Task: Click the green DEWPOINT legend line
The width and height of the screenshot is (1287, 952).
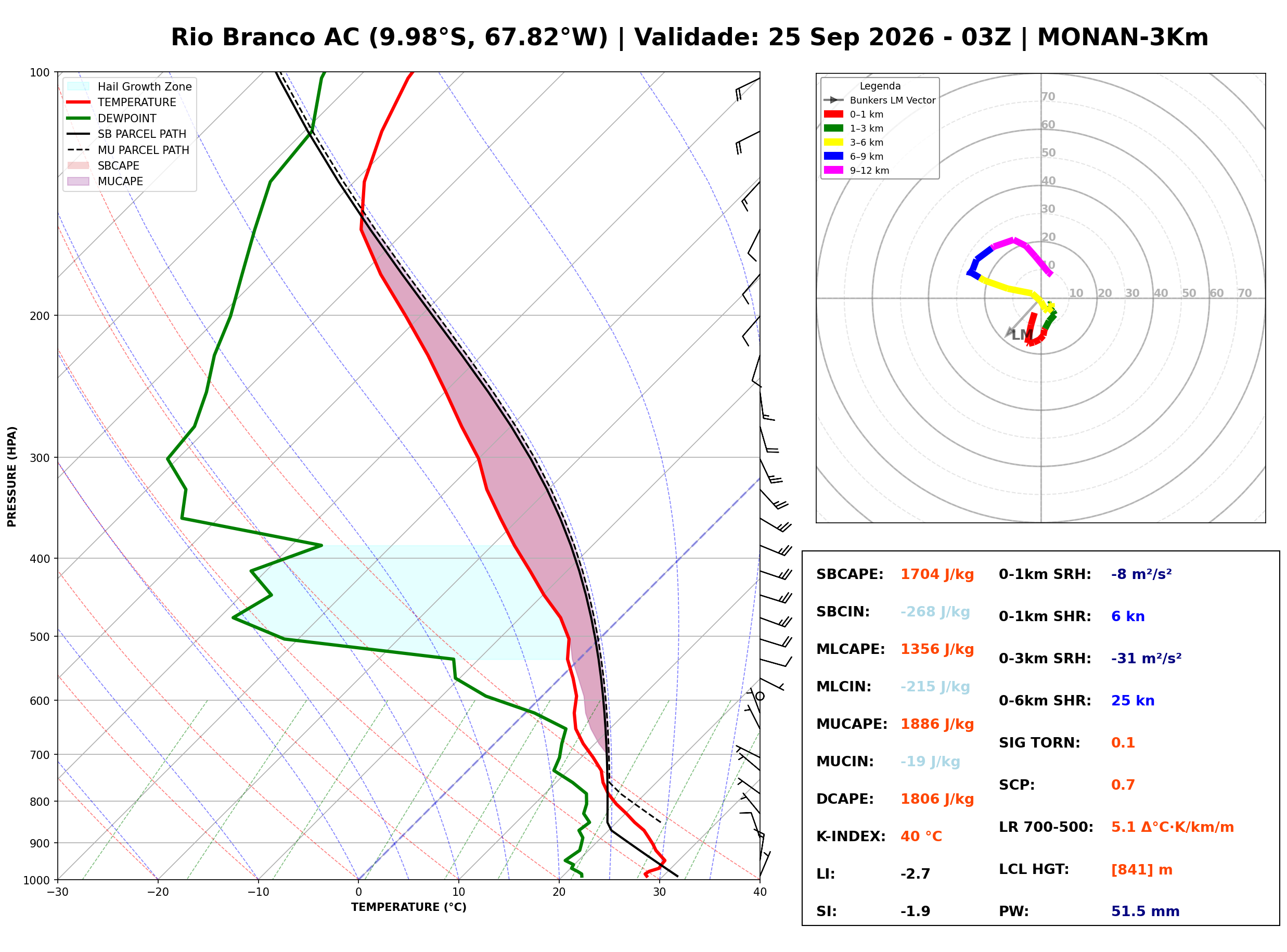Action: point(79,118)
